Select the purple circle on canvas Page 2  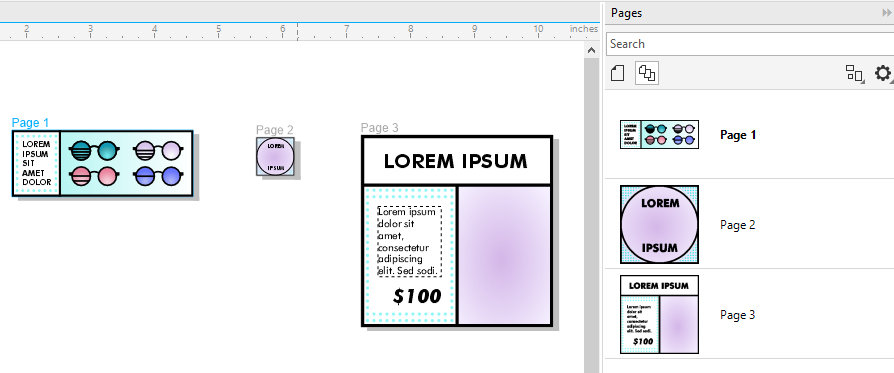(275, 156)
